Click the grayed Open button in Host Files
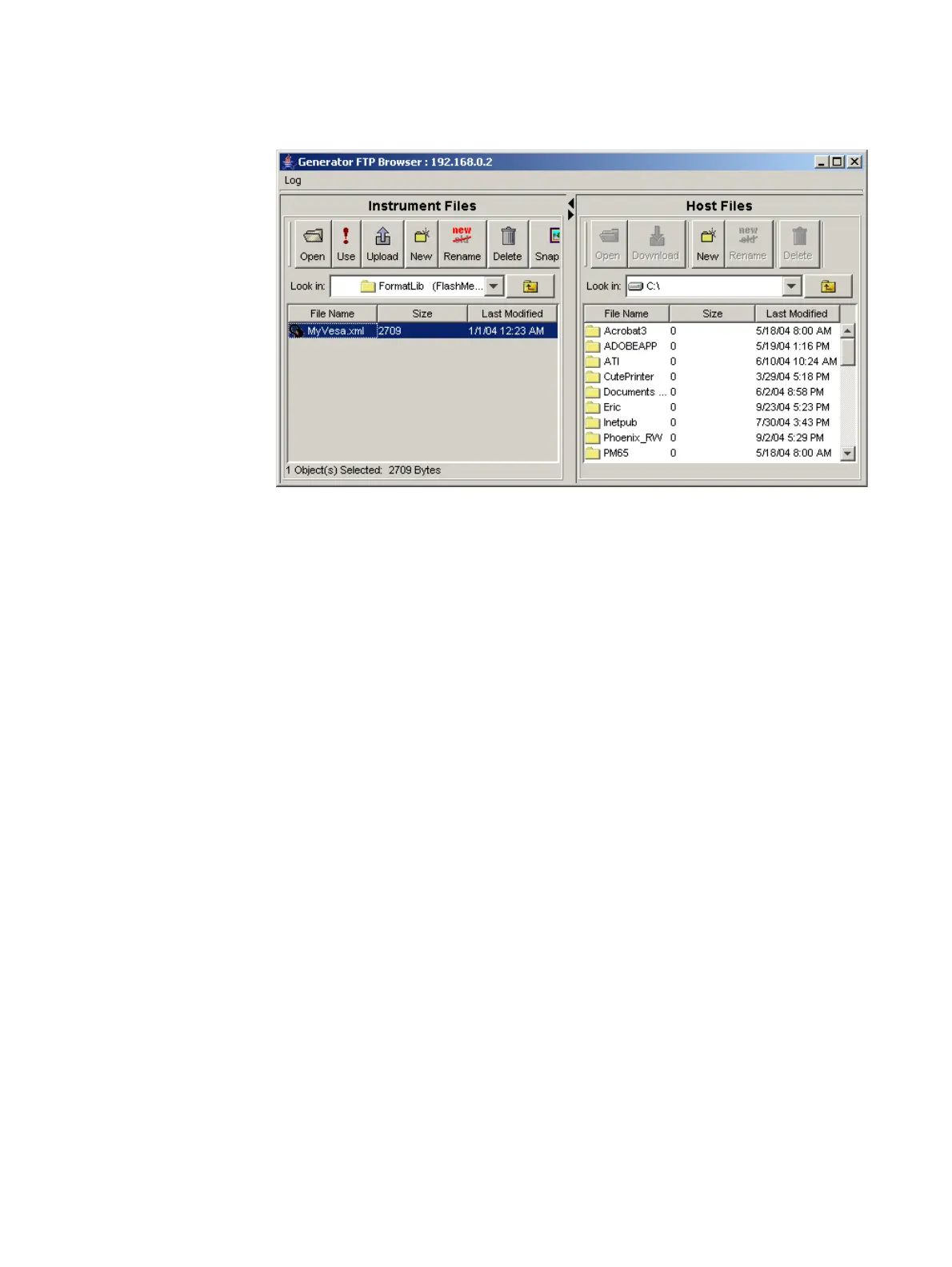Viewport: 952px width, 1267px height. click(x=608, y=244)
